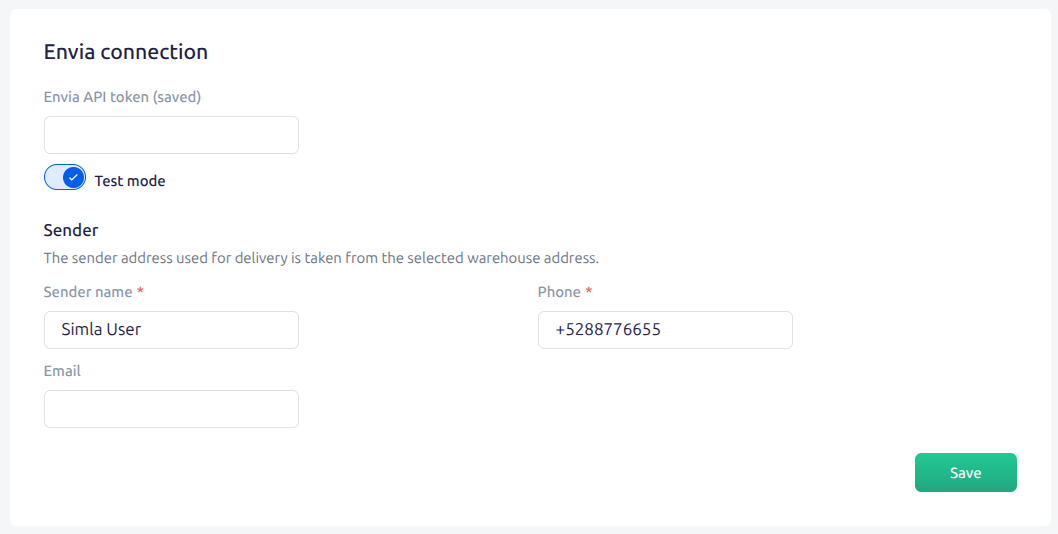This screenshot has width=1058, height=534.
Task: Click the "Email" field label
Action: click(x=62, y=371)
